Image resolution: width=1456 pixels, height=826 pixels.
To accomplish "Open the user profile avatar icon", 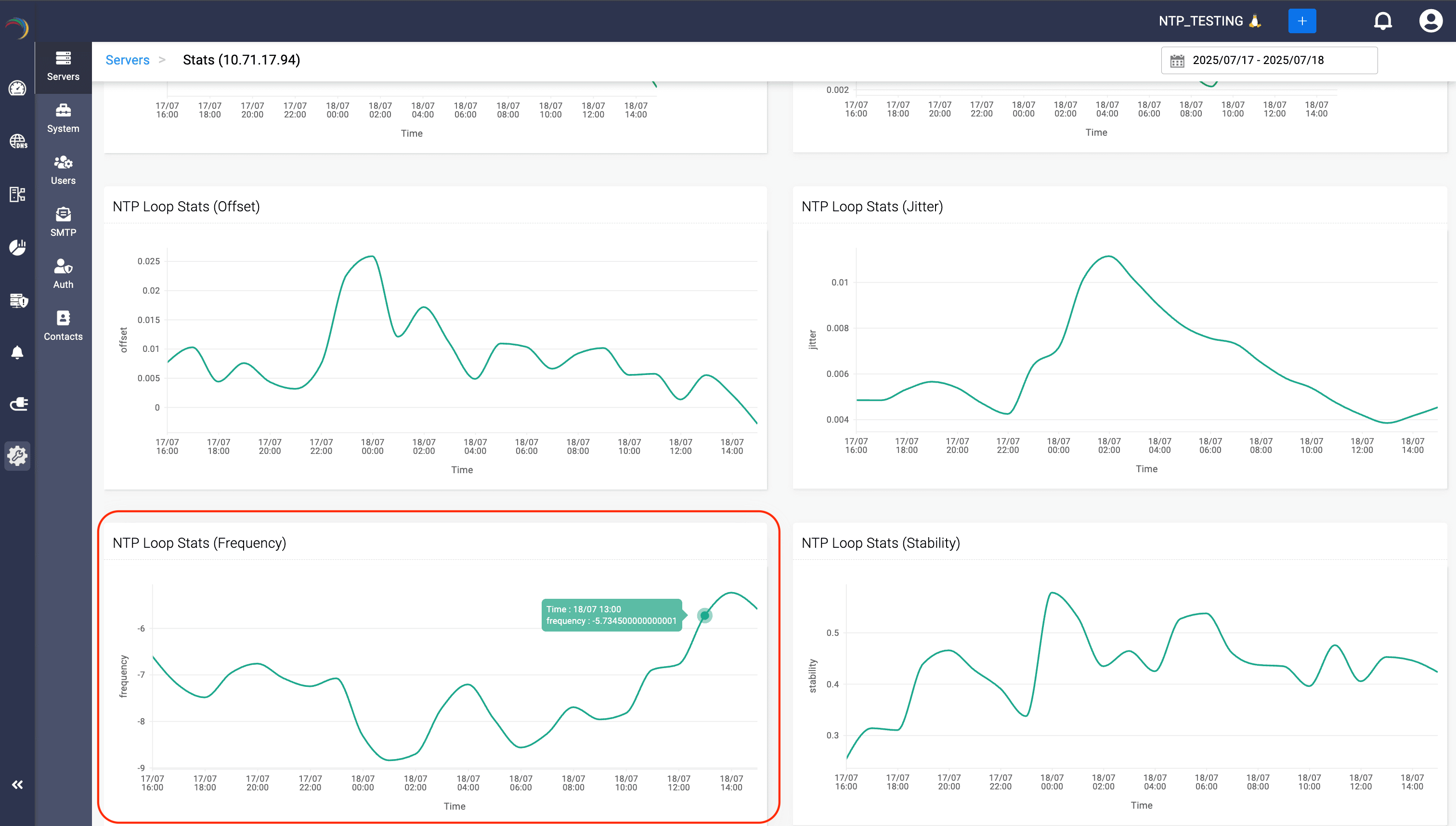I will tap(1430, 21).
